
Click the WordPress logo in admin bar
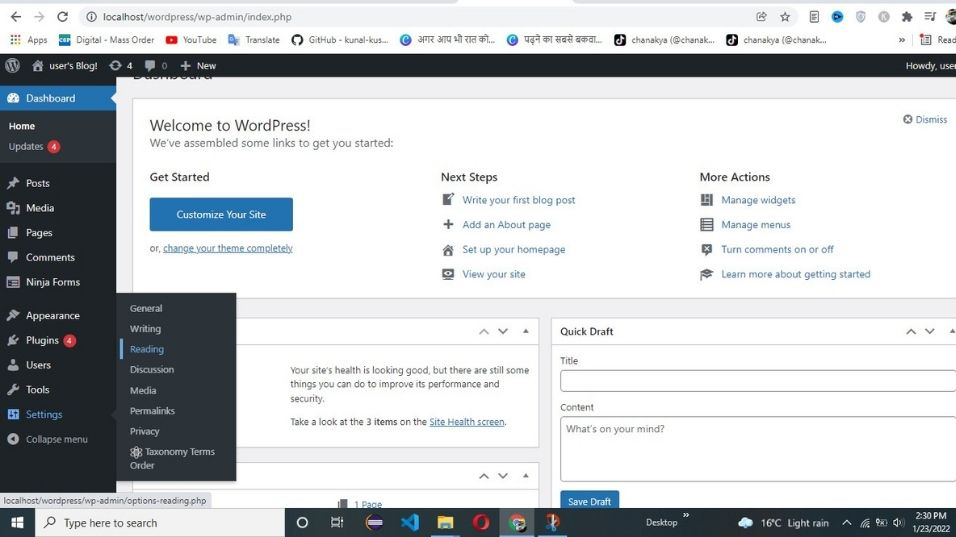tap(12, 65)
